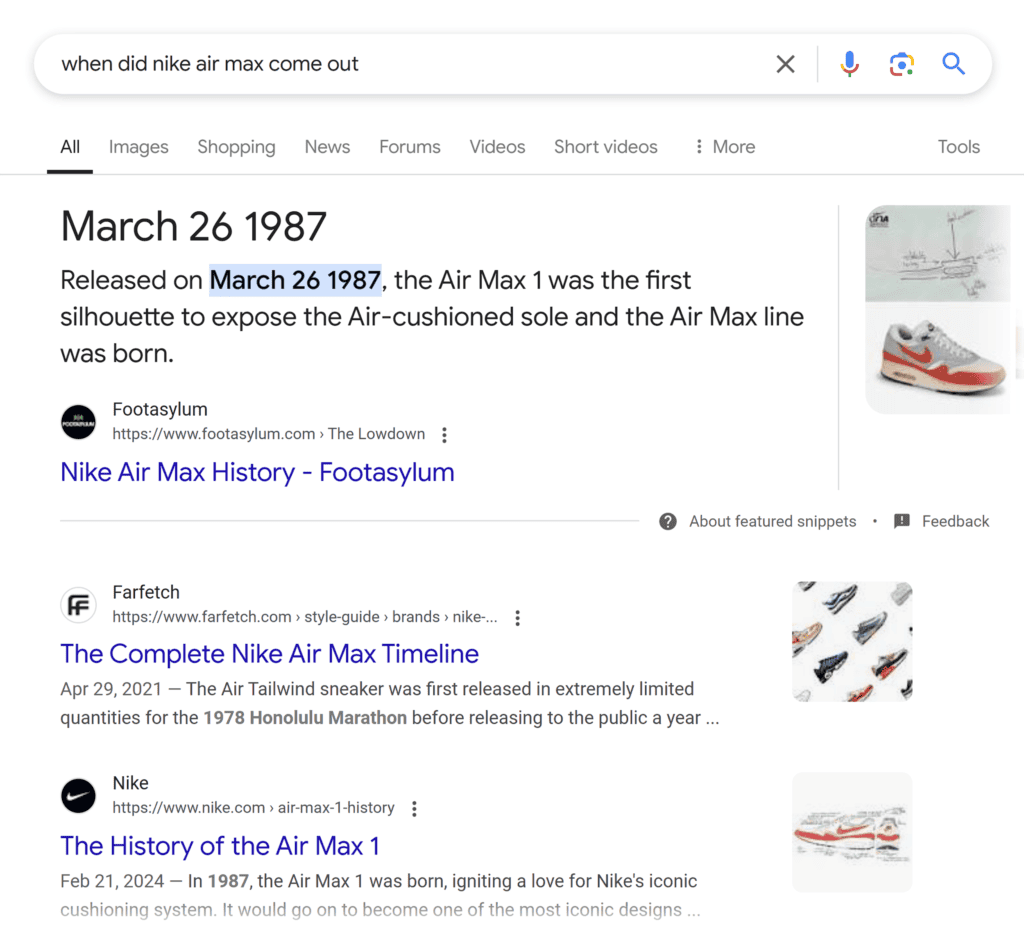Switch to the Images tab

click(138, 146)
